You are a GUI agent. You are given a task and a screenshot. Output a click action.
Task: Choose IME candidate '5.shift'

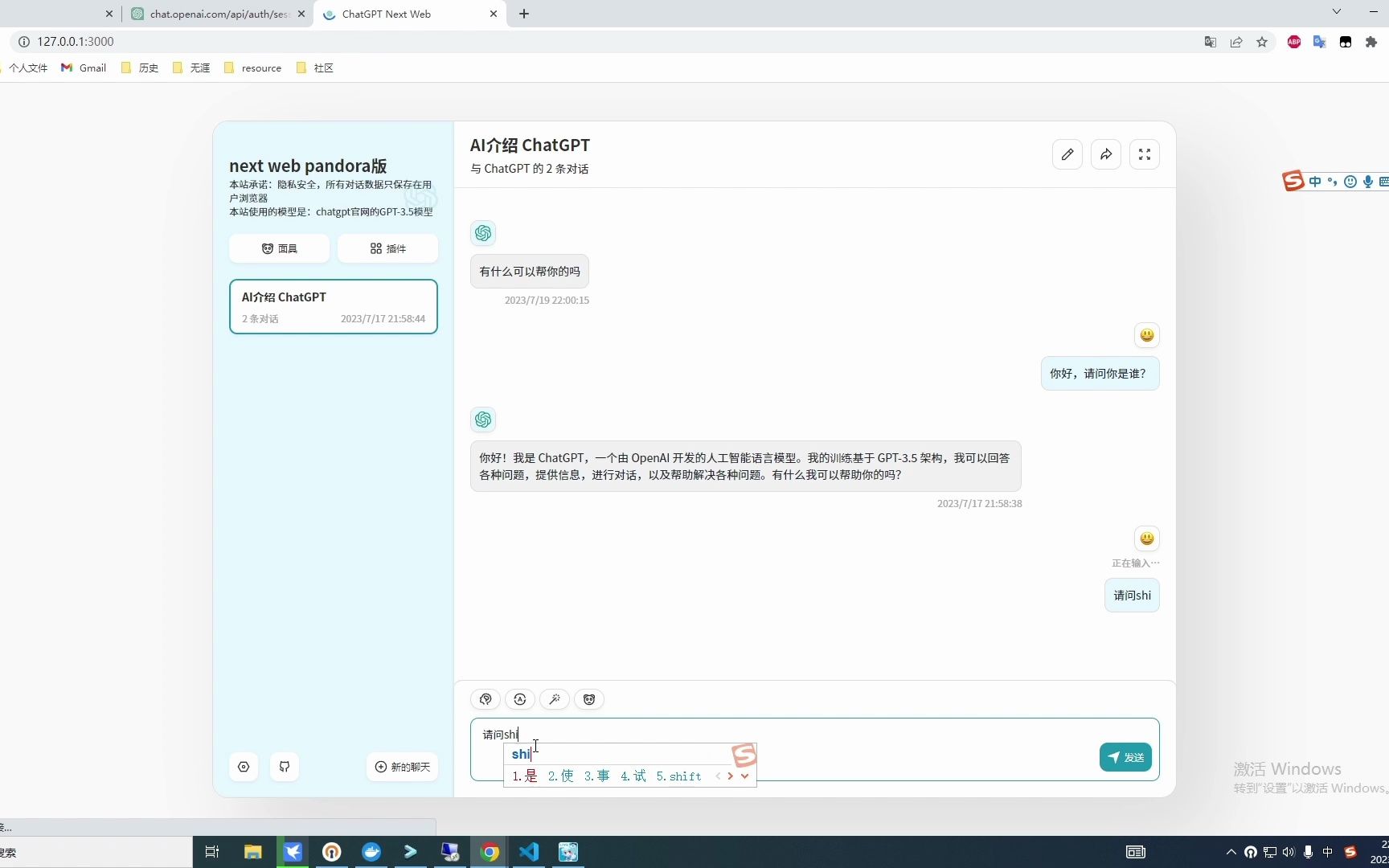tap(679, 776)
